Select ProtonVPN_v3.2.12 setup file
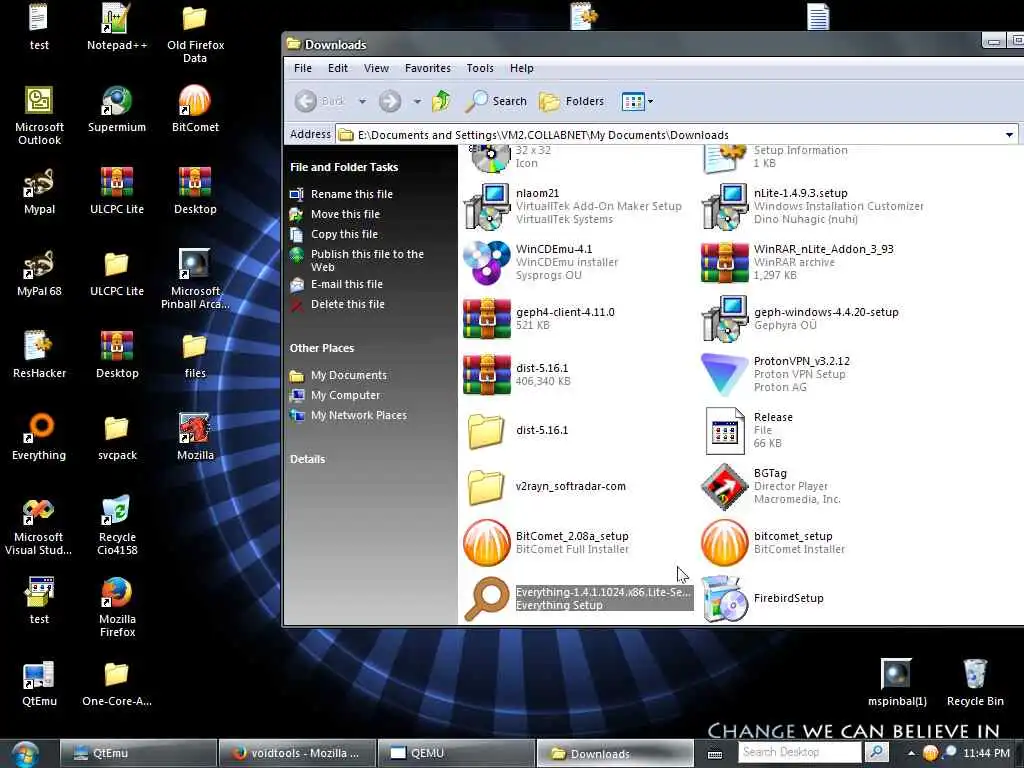1024x768 pixels. (x=776, y=374)
